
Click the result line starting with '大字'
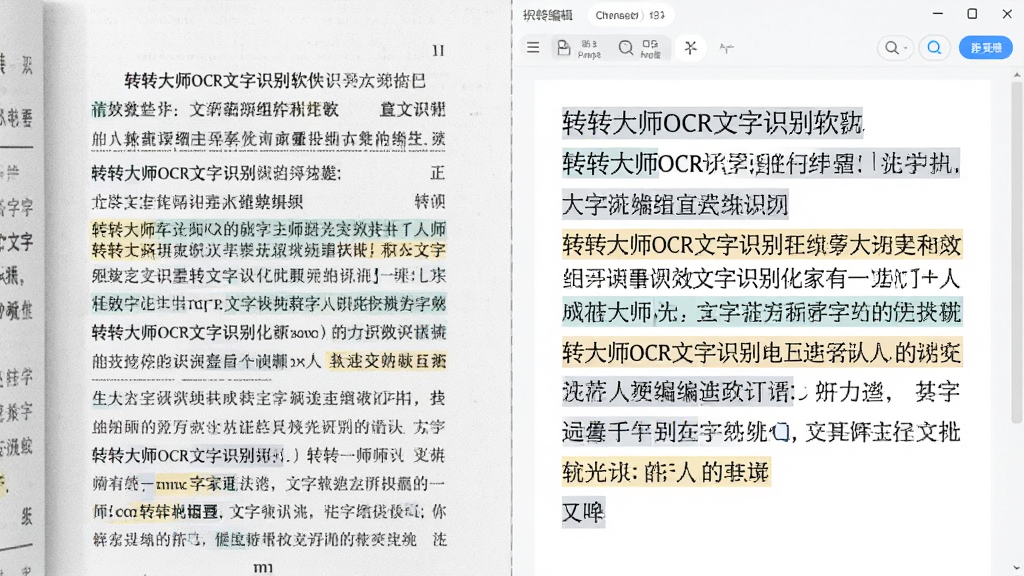675,204
